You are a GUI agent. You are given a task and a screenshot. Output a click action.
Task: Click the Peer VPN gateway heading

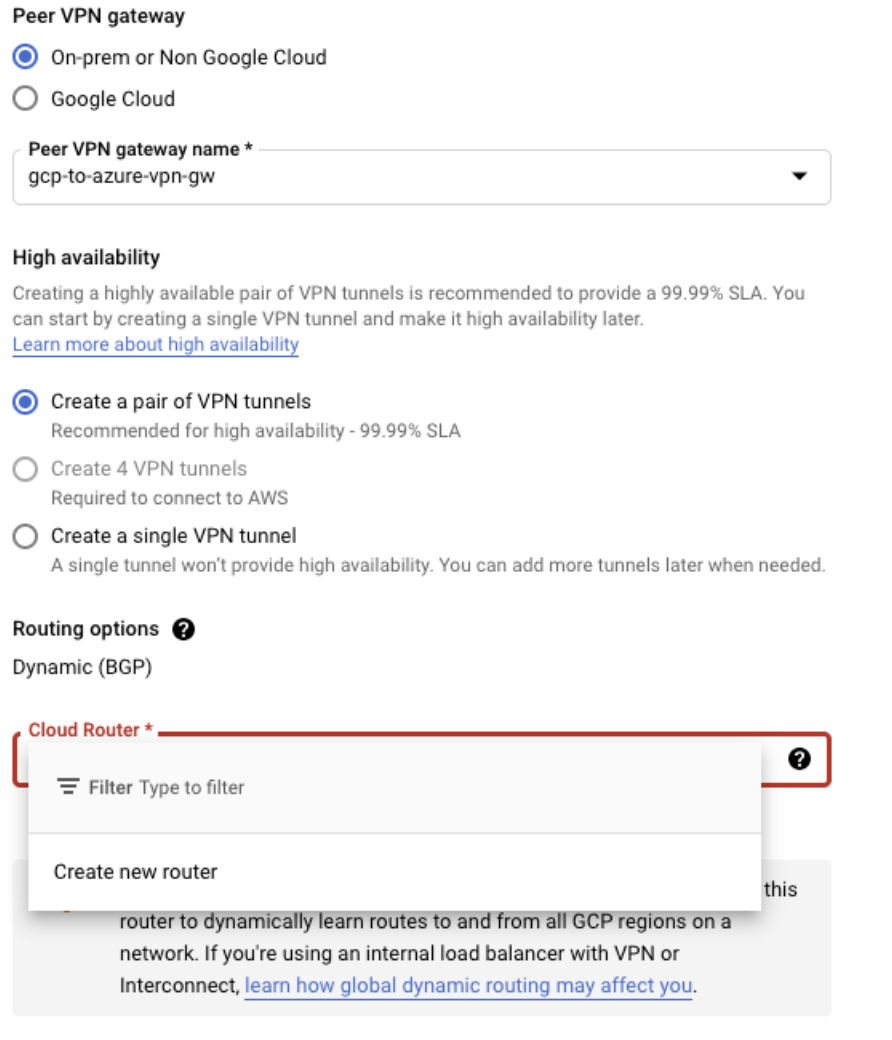pyautogui.click(x=98, y=16)
